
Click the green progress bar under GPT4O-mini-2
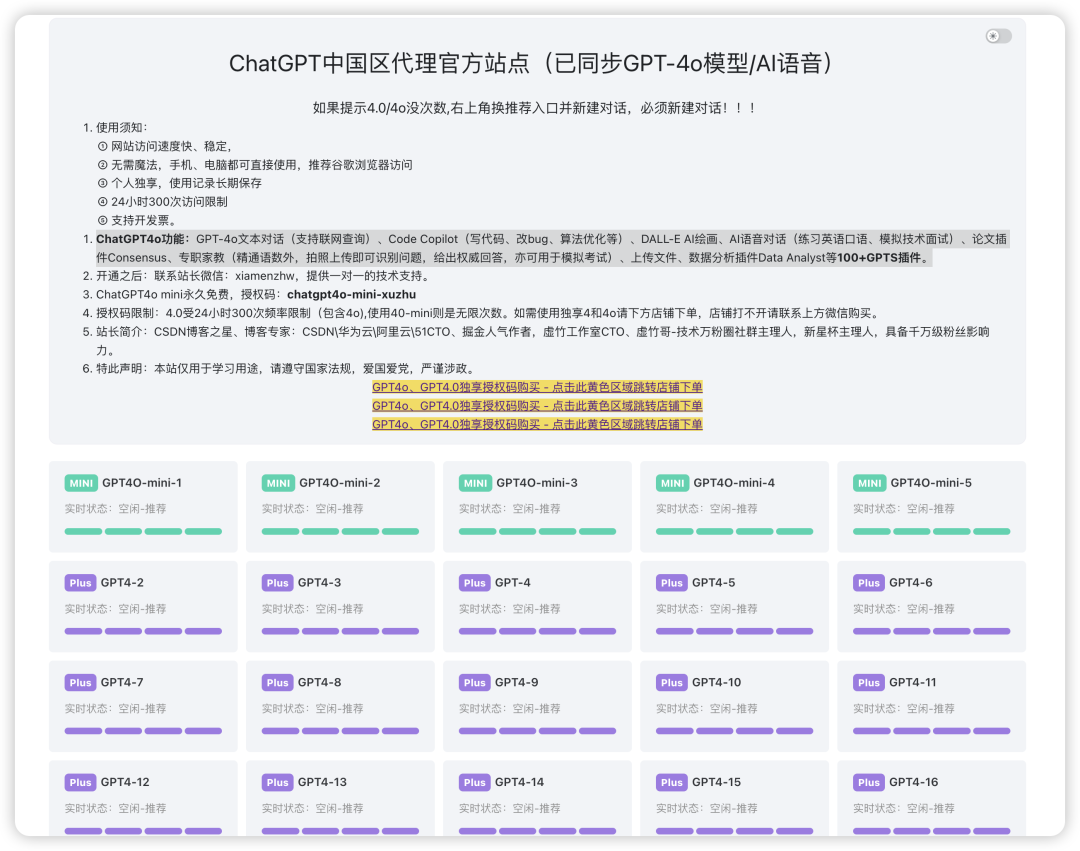click(x=340, y=532)
